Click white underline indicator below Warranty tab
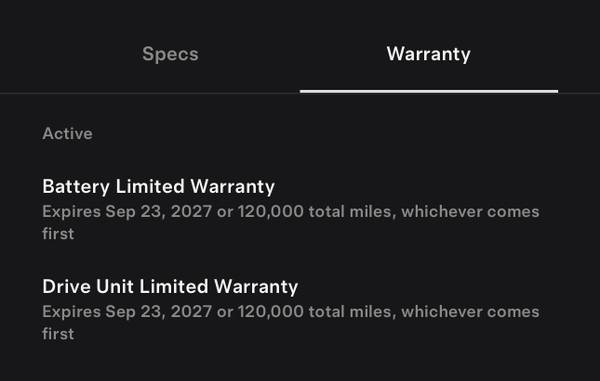Viewport: 600px width, 381px height. click(429, 91)
